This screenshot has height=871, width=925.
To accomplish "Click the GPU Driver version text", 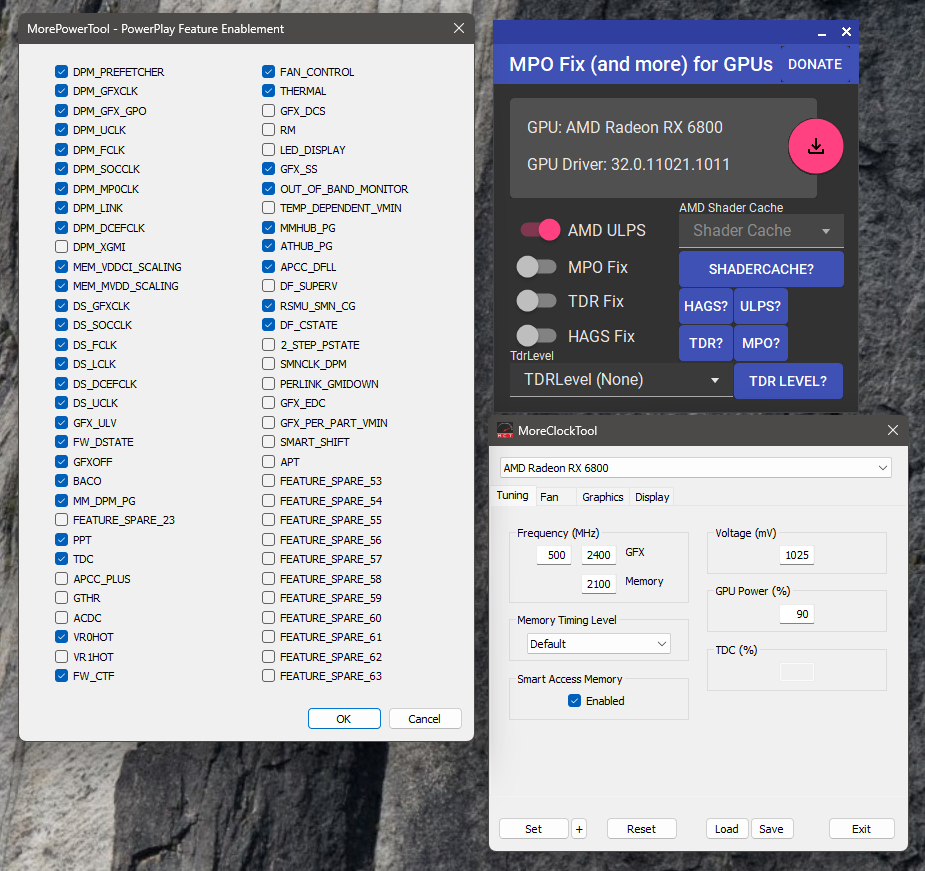I will (628, 164).
